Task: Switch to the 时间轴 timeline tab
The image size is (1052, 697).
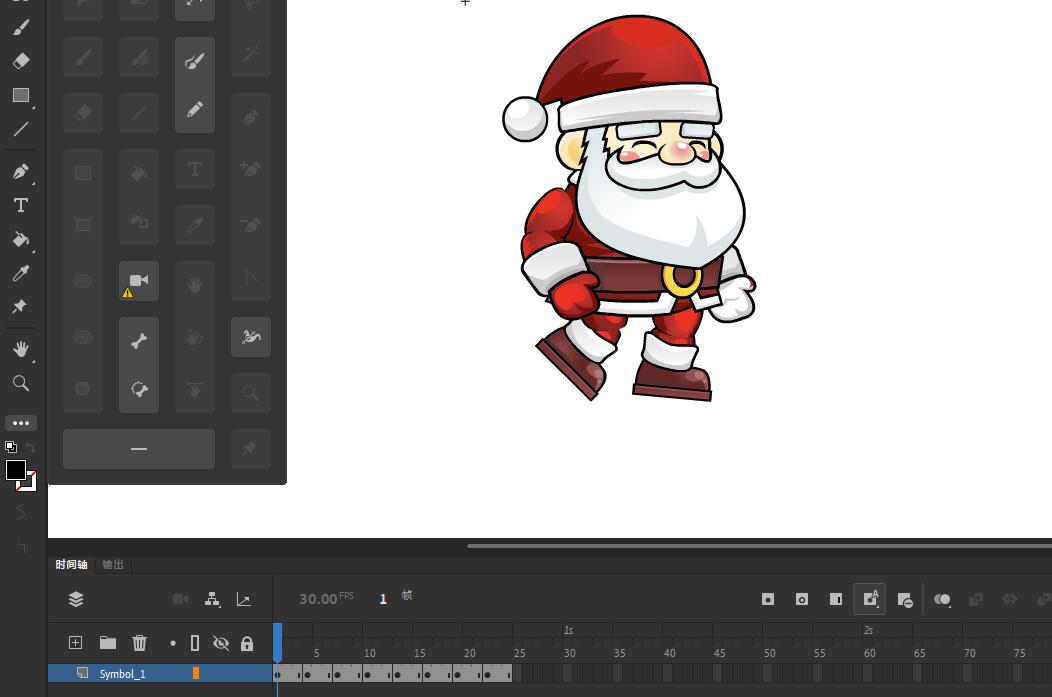Action: (x=71, y=565)
